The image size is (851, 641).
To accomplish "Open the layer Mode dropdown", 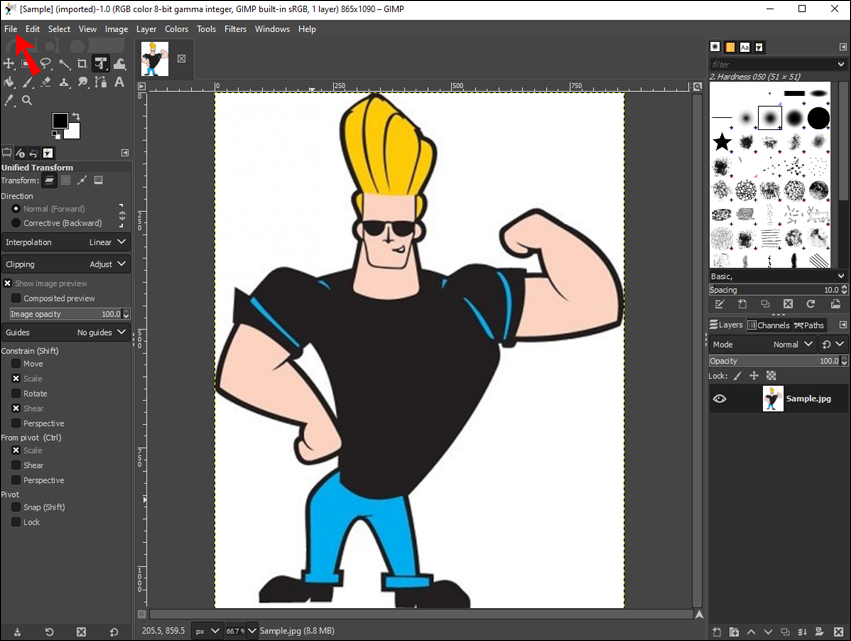I will pyautogui.click(x=790, y=344).
